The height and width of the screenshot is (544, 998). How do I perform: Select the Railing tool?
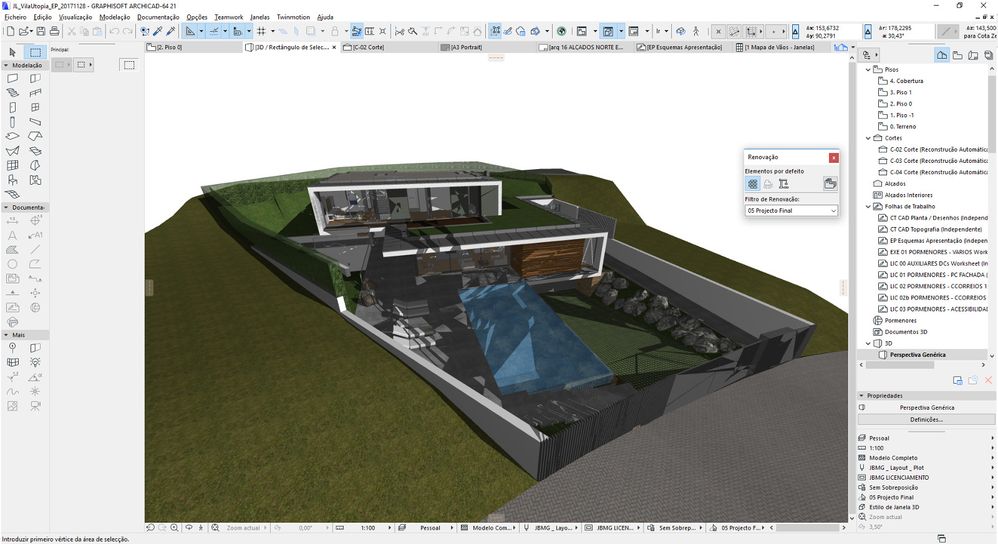[x=35, y=93]
